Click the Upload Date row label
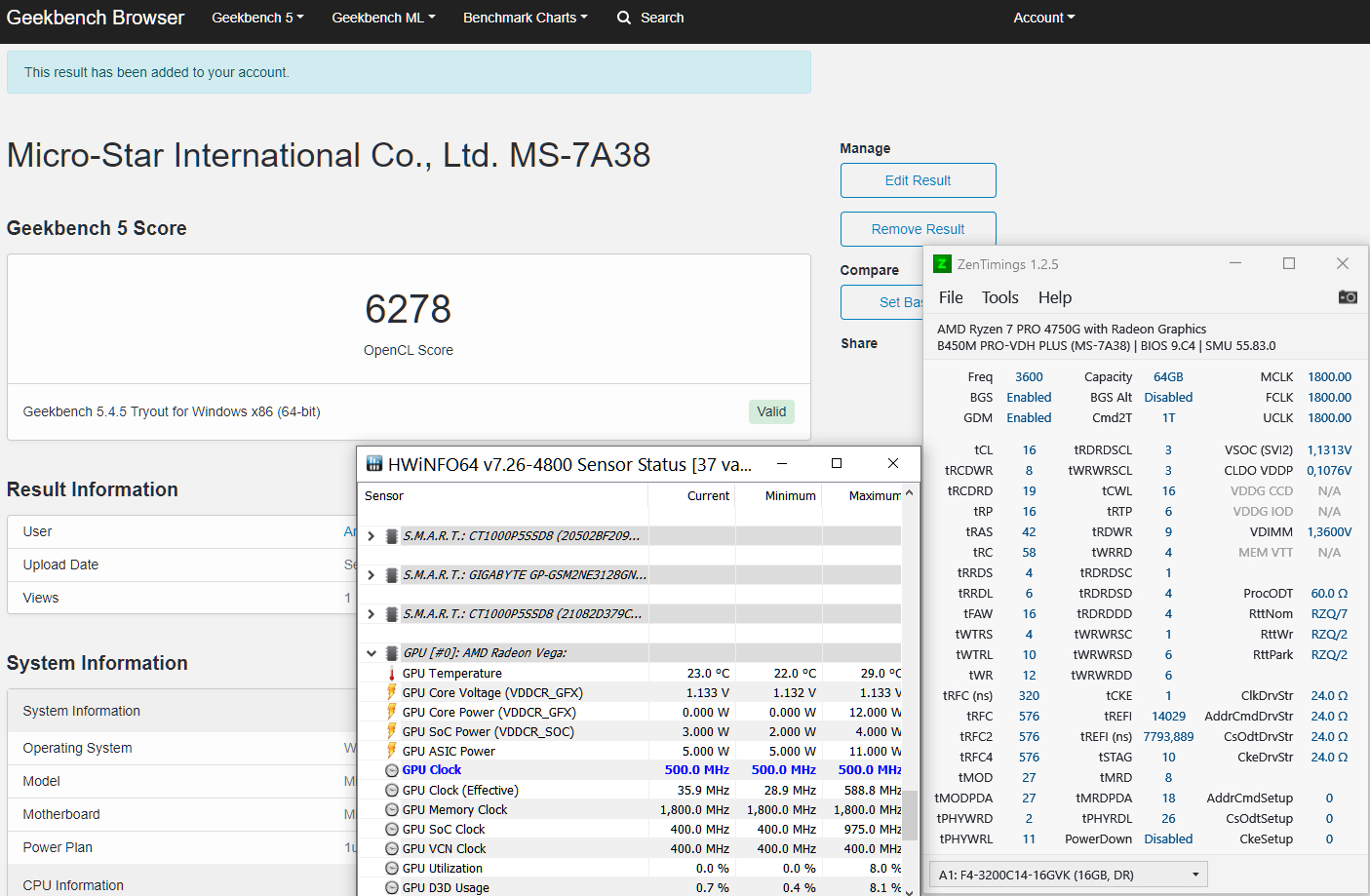Image resolution: width=1370 pixels, height=896 pixels. [x=60, y=565]
